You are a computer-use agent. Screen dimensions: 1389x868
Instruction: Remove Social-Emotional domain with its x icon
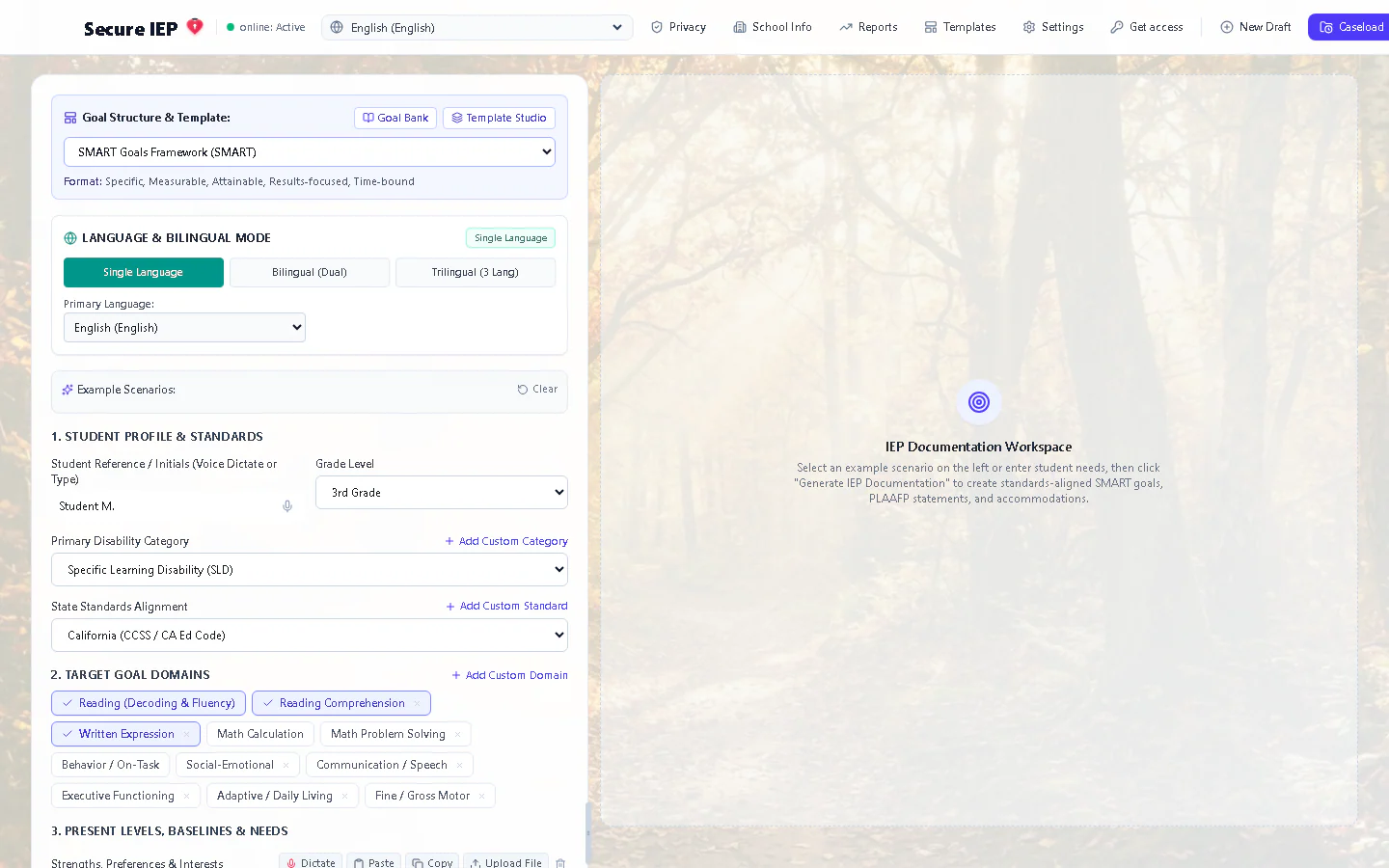tap(286, 765)
